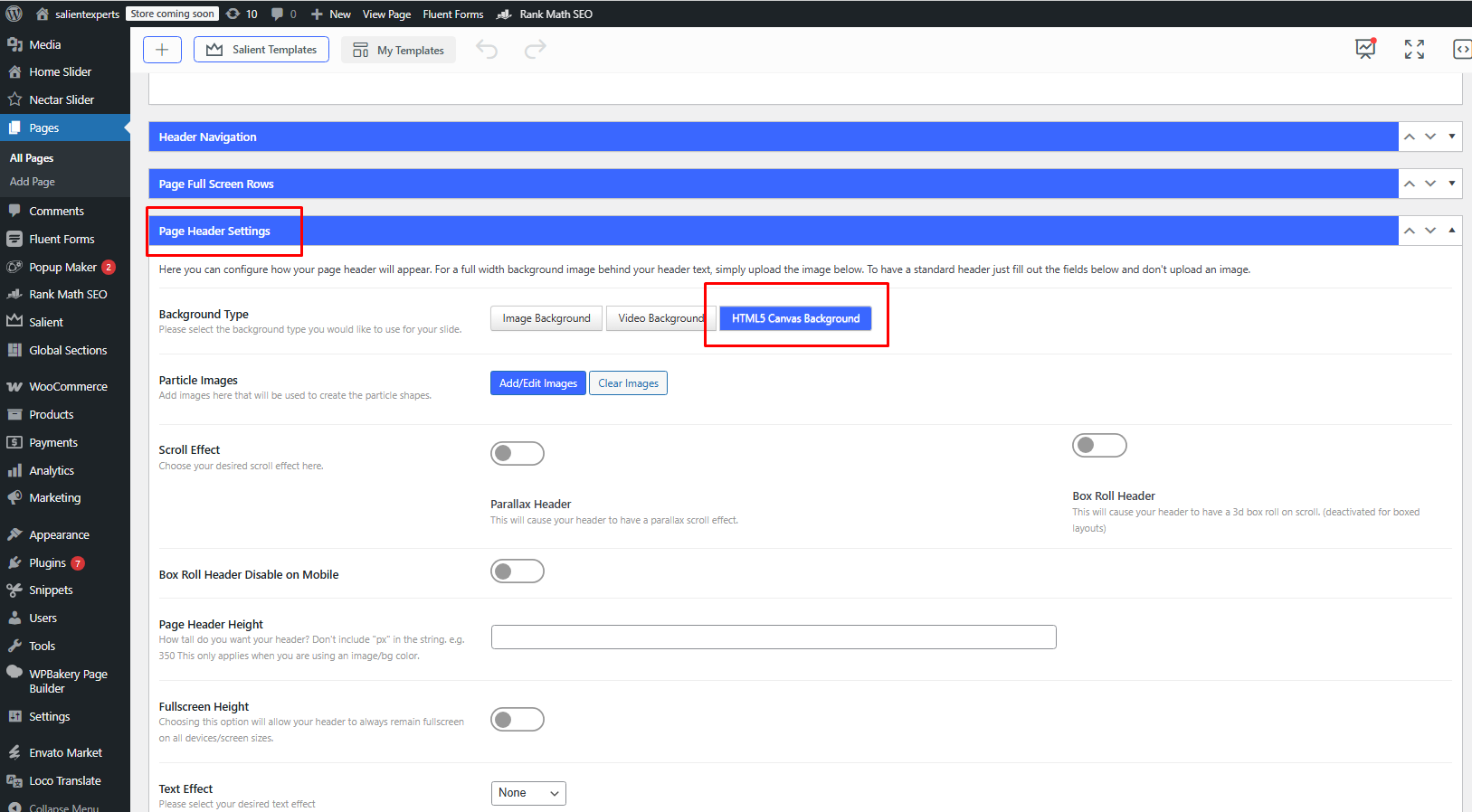The height and width of the screenshot is (812, 1472).
Task: Enable the Box Roll Header toggle
Action: pyautogui.click(x=1099, y=445)
